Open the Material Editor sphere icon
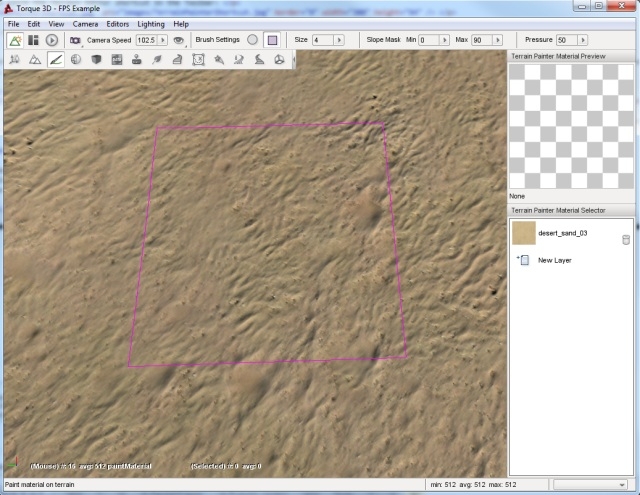Viewport: 640px width, 495px height. [x=76, y=60]
